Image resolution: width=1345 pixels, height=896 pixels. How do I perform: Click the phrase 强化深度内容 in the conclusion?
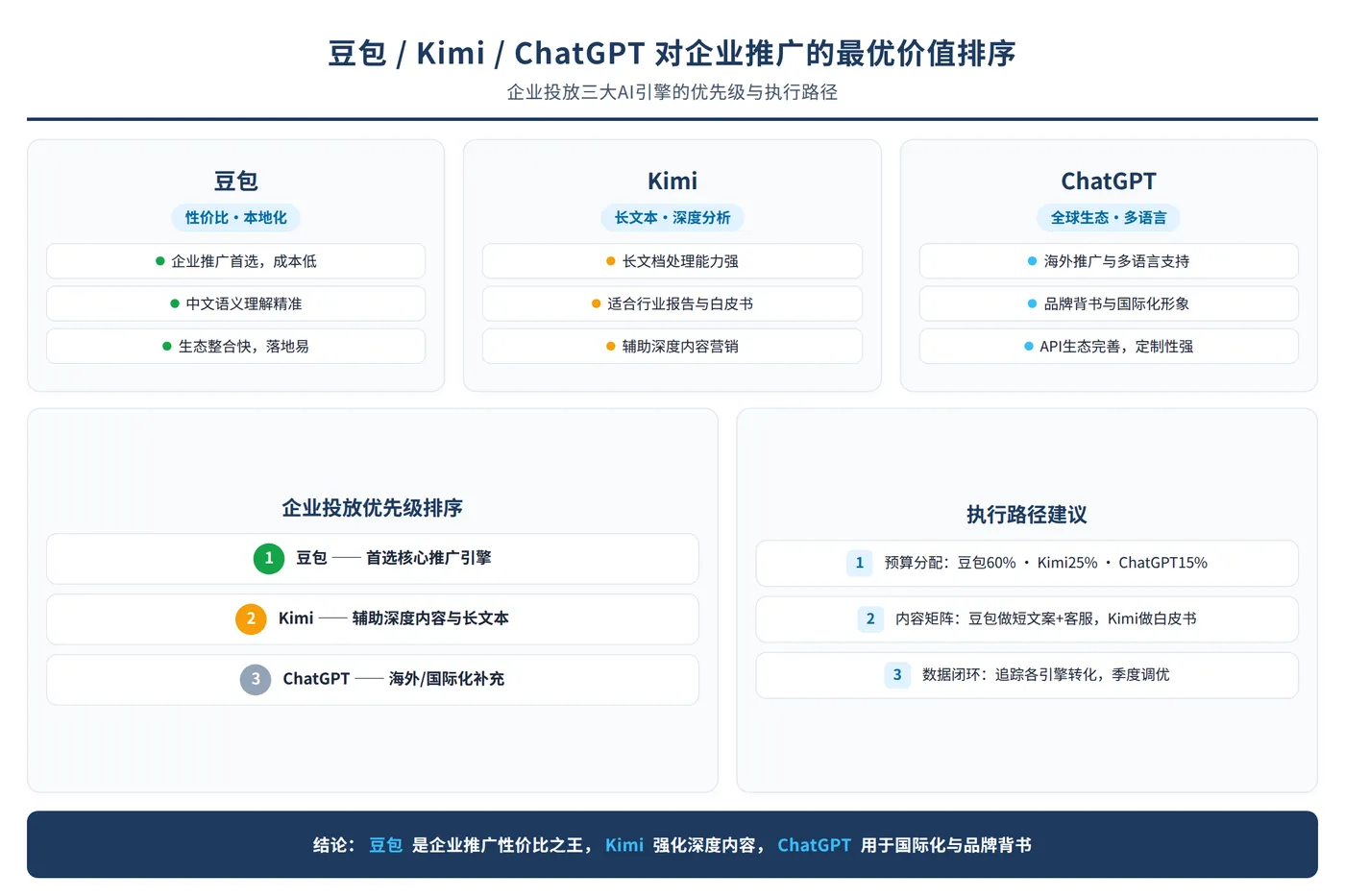tap(704, 845)
